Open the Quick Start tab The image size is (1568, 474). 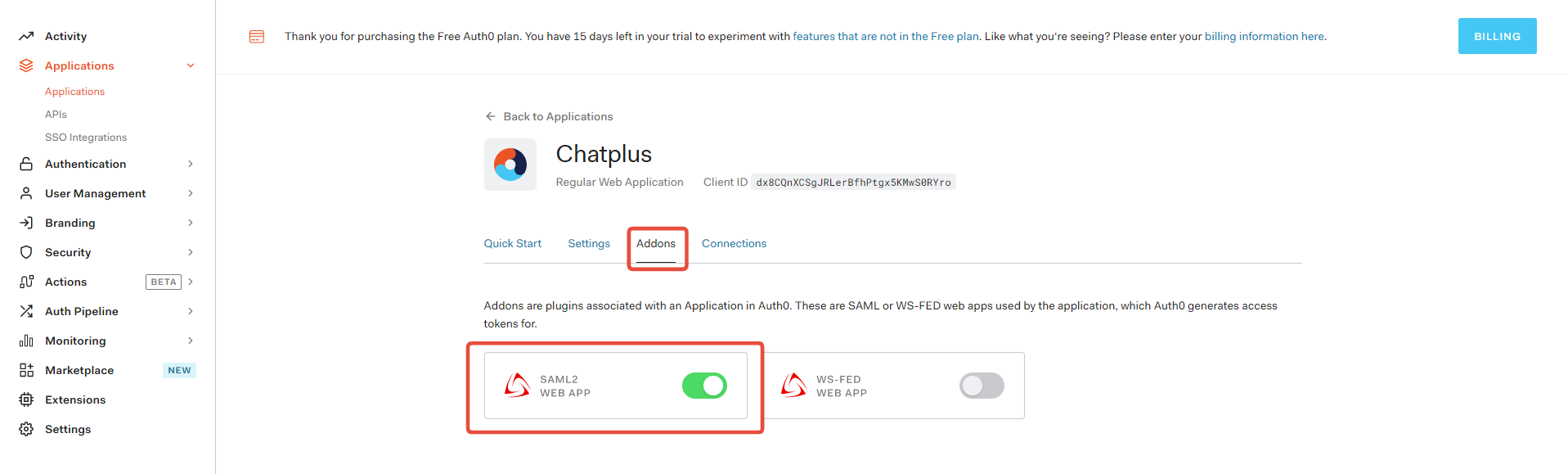(513, 244)
